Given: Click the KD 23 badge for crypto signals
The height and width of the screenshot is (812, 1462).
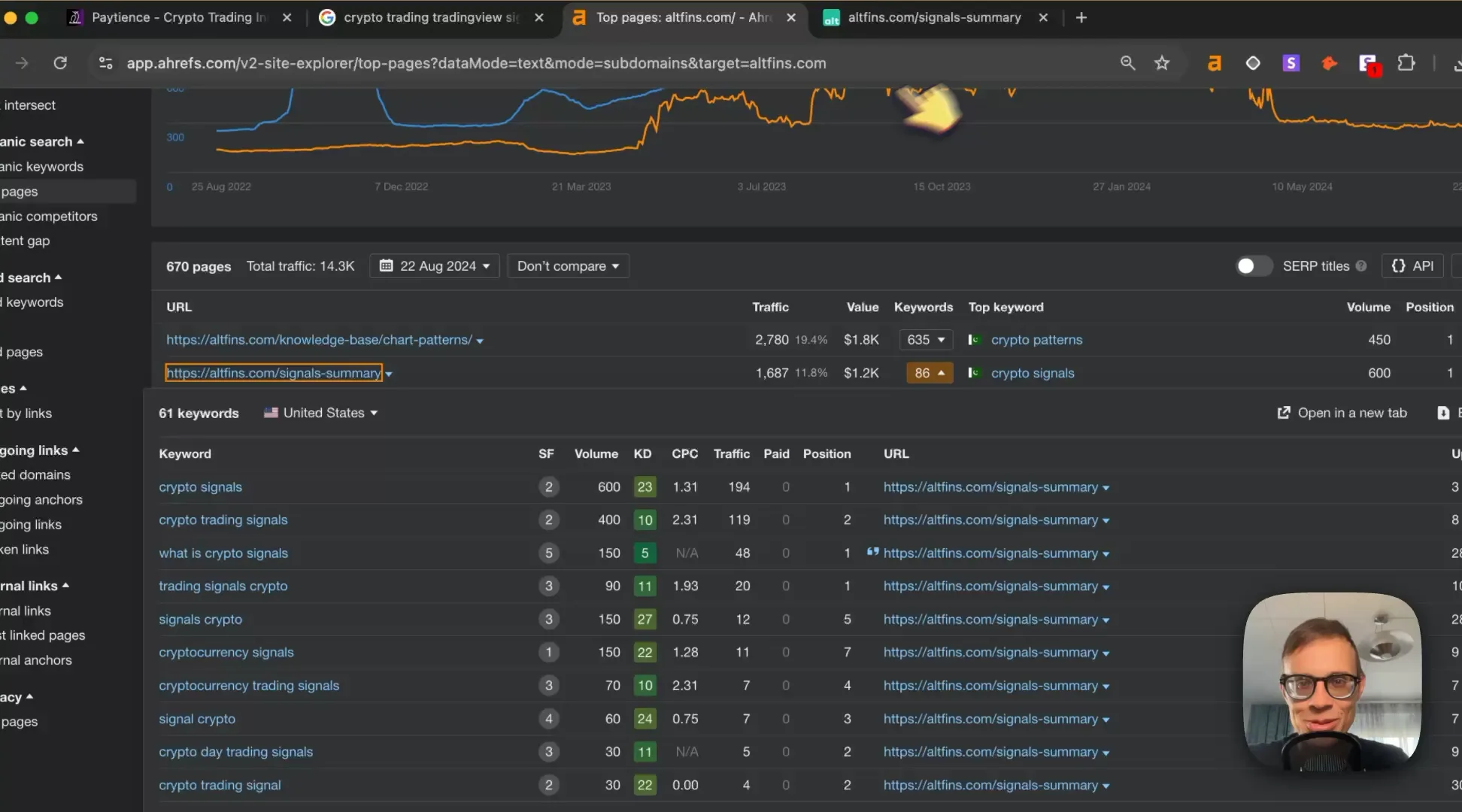Looking at the screenshot, I should tap(645, 487).
